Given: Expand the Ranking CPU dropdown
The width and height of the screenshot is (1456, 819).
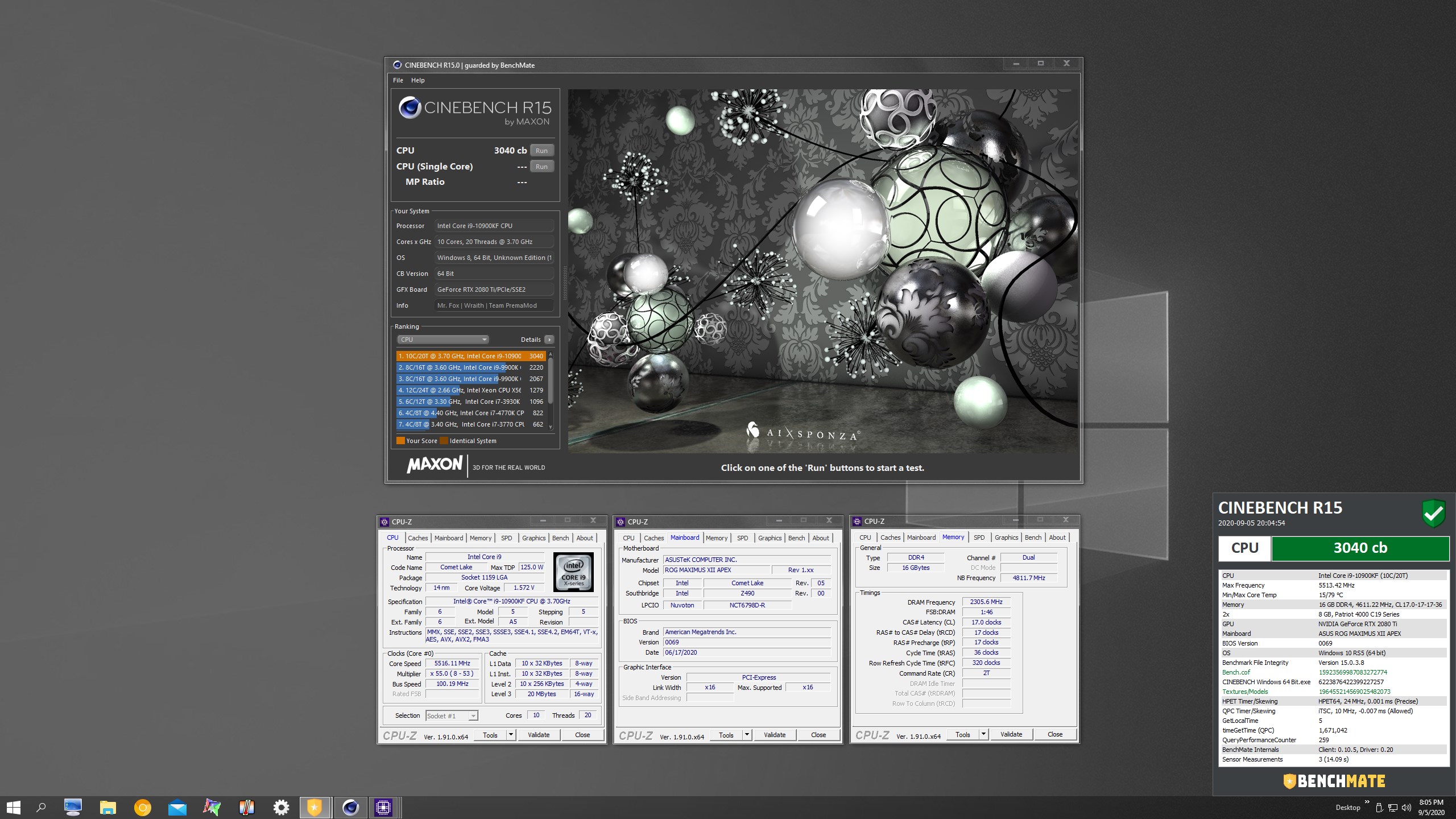Looking at the screenshot, I should (442, 340).
